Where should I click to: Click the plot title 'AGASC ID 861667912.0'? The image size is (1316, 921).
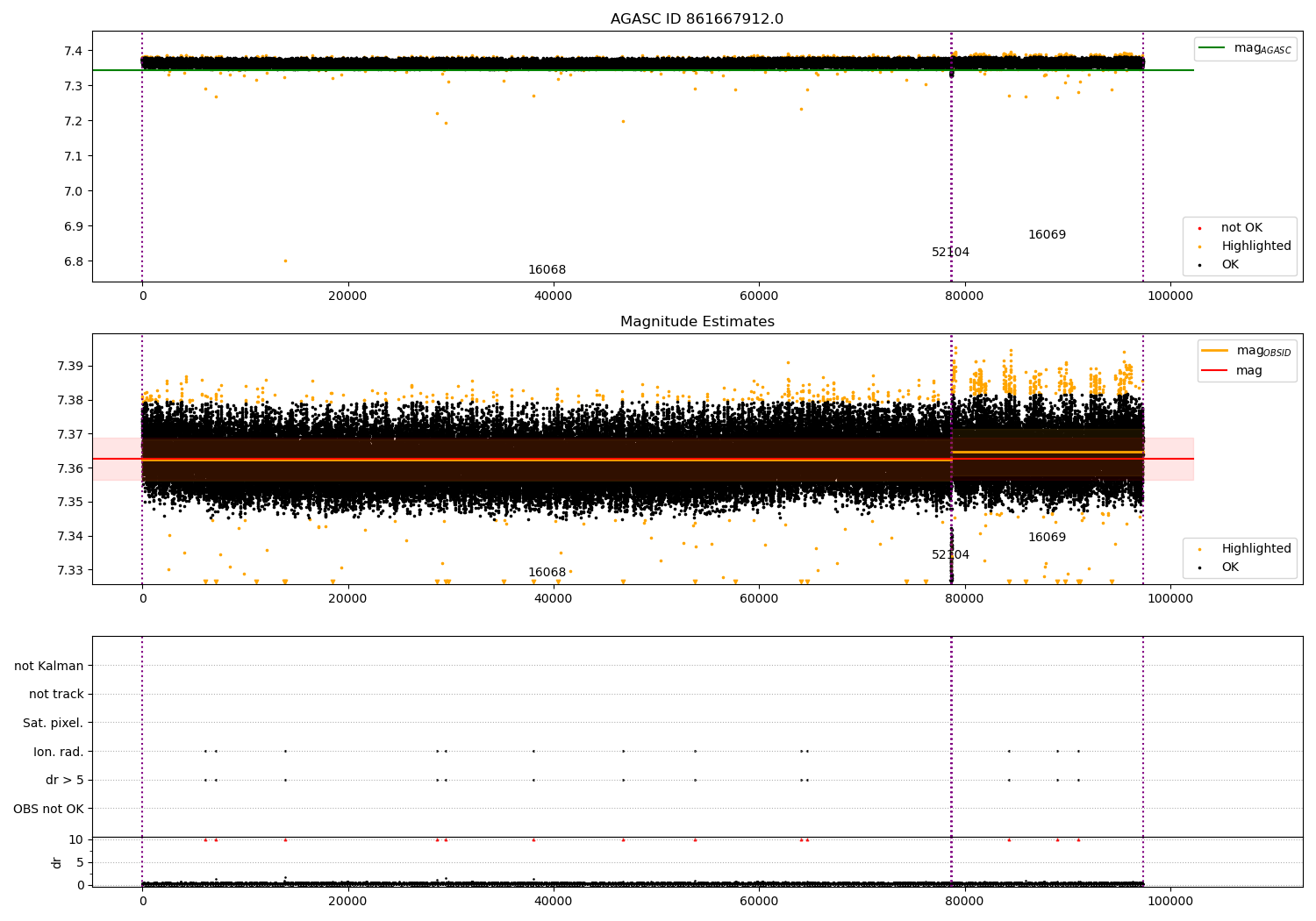tap(697, 19)
